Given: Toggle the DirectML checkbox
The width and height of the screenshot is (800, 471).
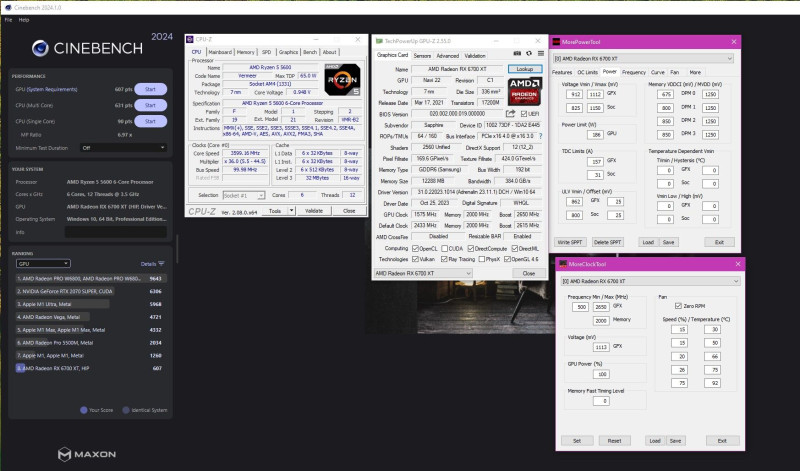Looking at the screenshot, I should pyautogui.click(x=514, y=249).
